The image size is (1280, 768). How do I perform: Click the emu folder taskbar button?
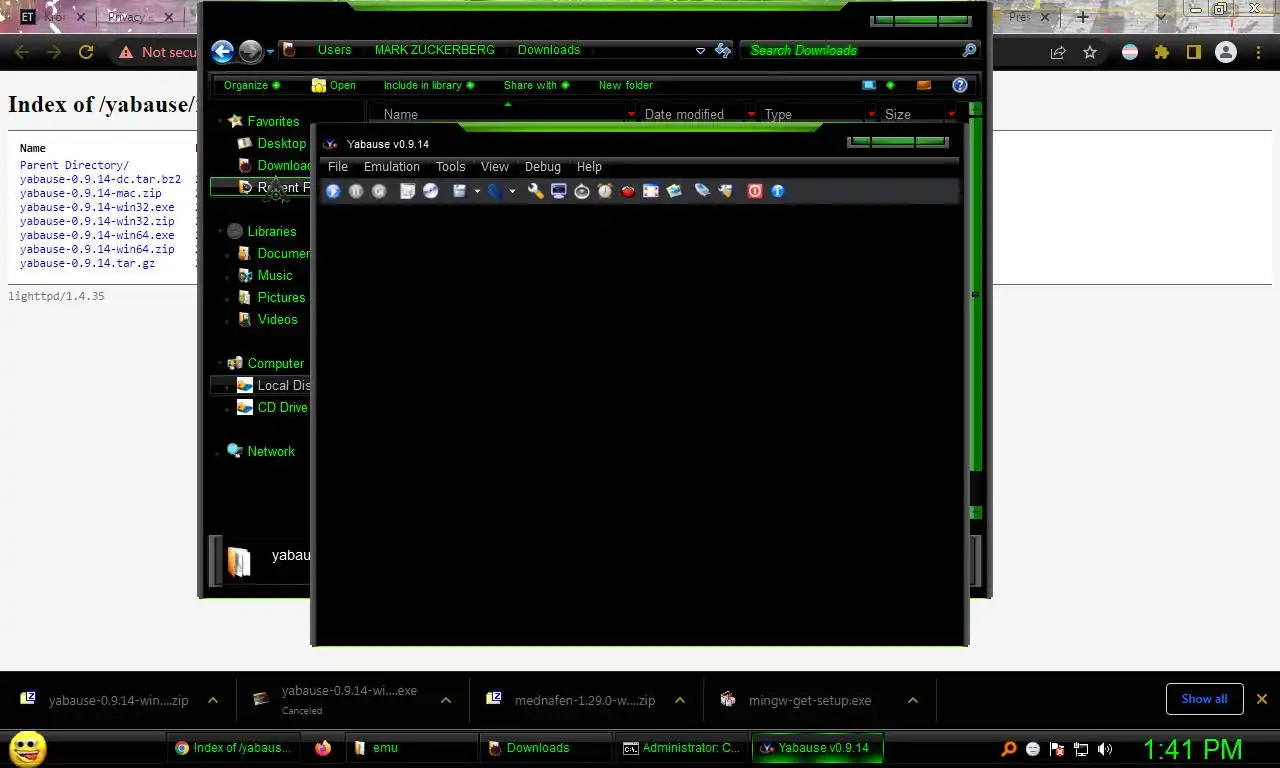pos(410,747)
